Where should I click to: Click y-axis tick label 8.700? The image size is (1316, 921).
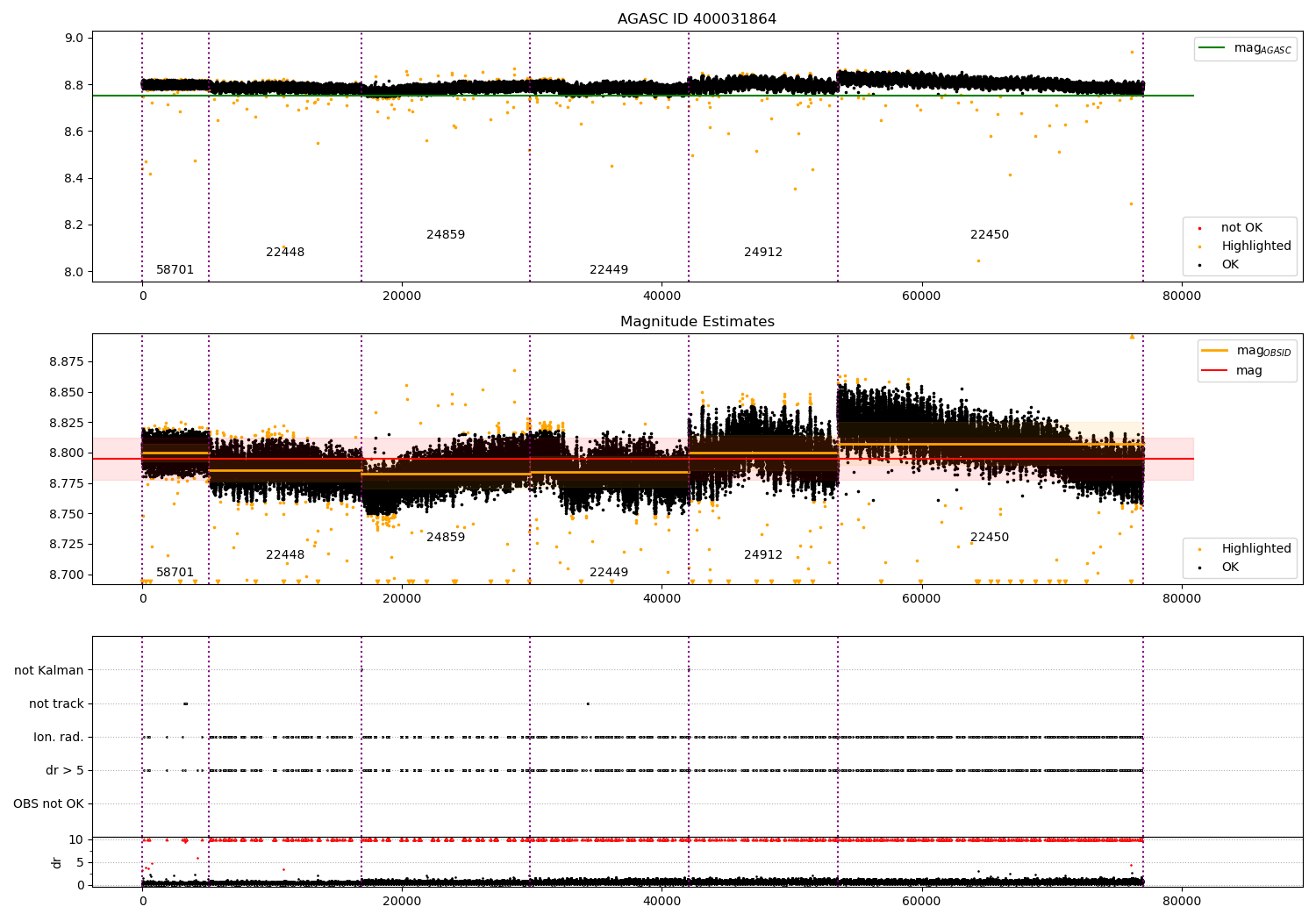coord(67,575)
